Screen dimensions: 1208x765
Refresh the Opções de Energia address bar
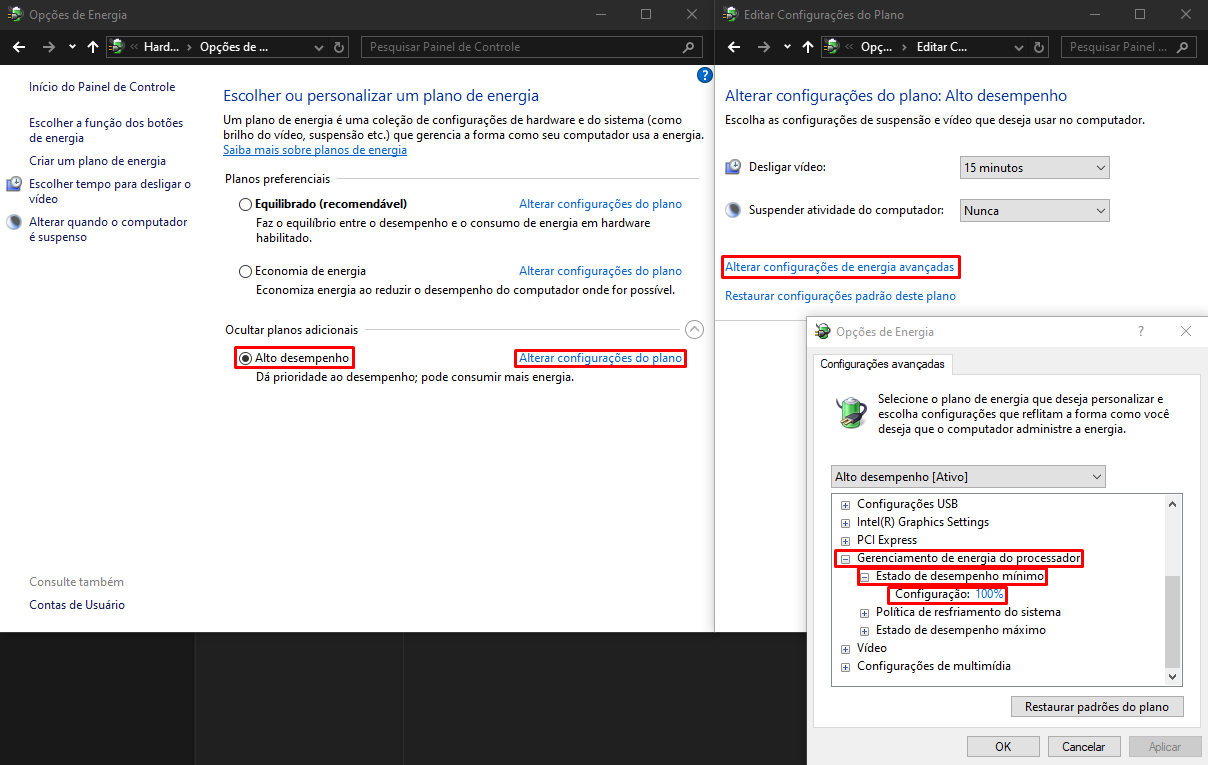tap(339, 47)
